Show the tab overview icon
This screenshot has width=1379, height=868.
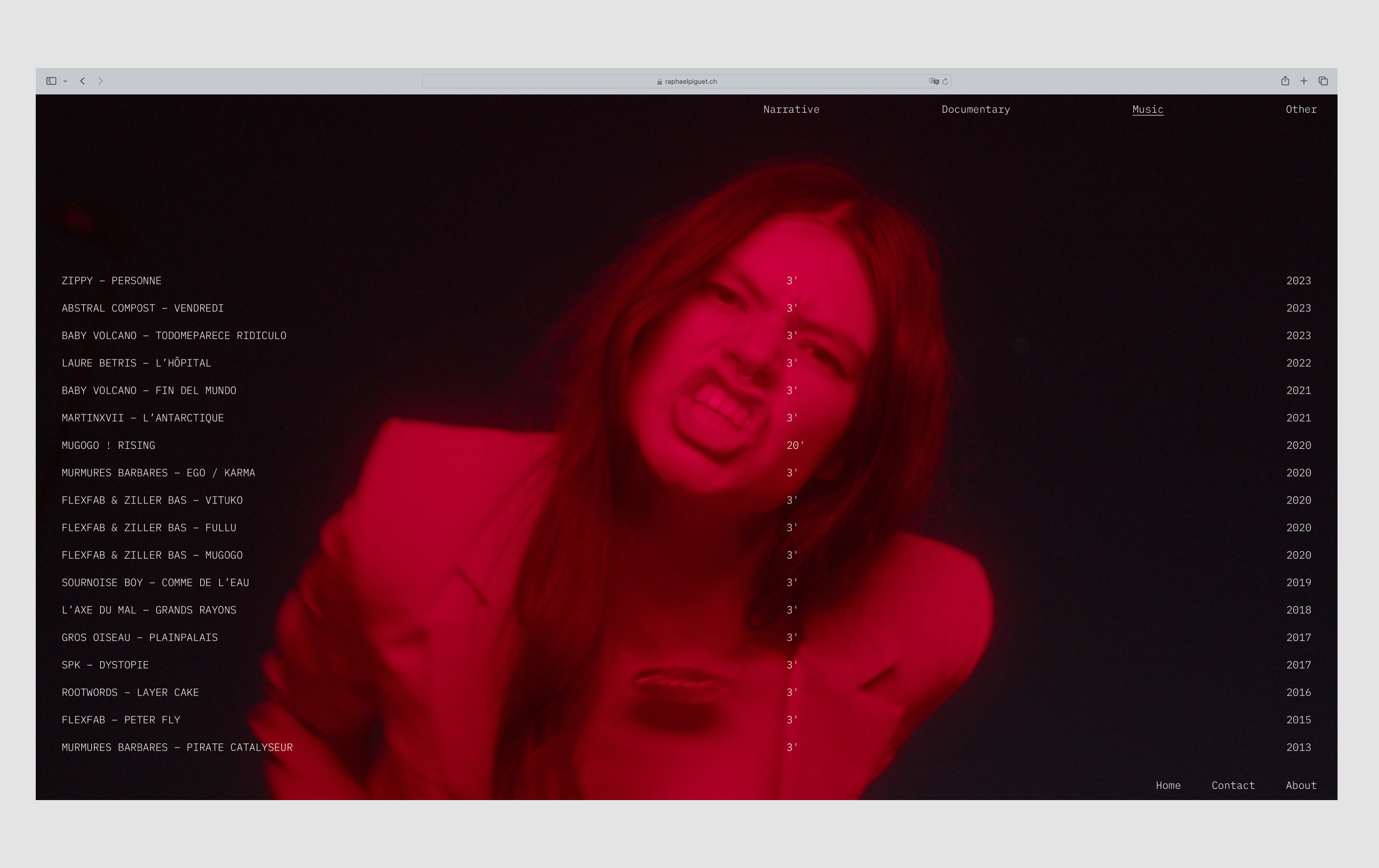click(1323, 81)
